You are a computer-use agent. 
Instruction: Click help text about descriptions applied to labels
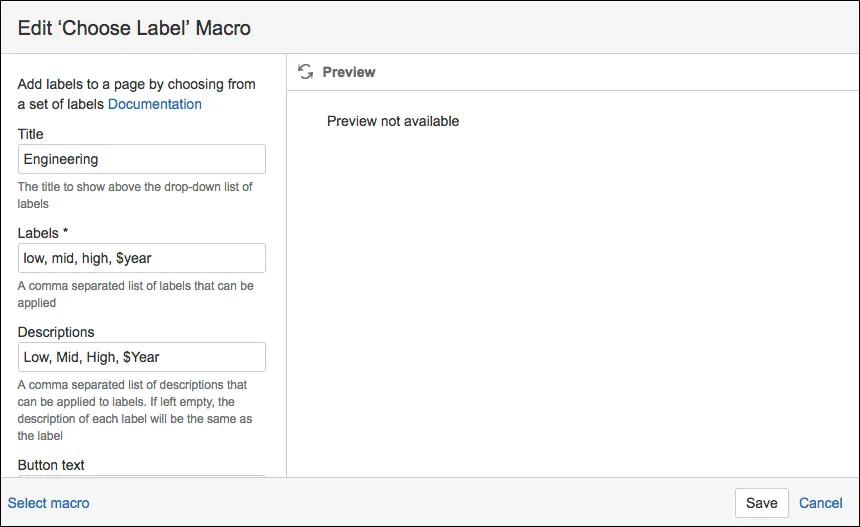point(135,410)
